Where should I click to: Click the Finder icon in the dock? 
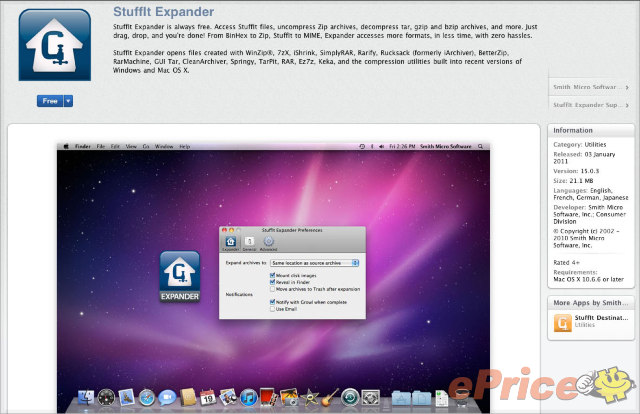tap(86, 397)
